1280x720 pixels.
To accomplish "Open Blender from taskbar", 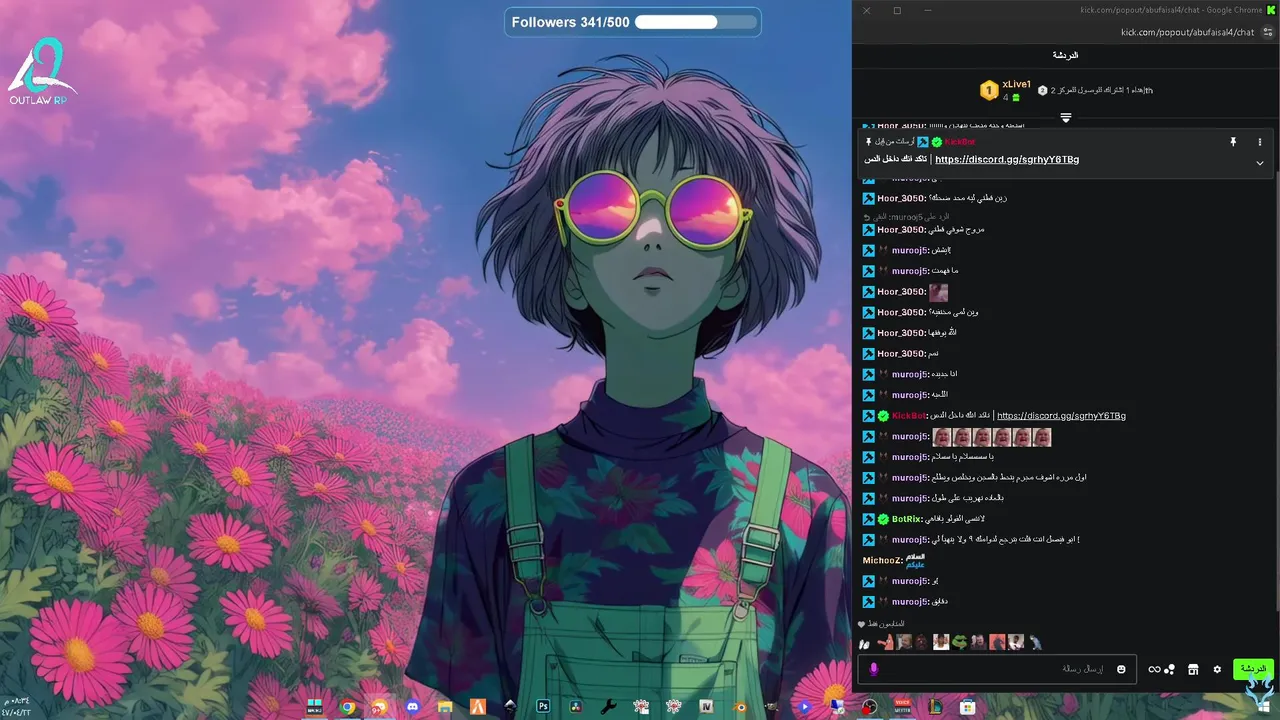I will pos(740,706).
